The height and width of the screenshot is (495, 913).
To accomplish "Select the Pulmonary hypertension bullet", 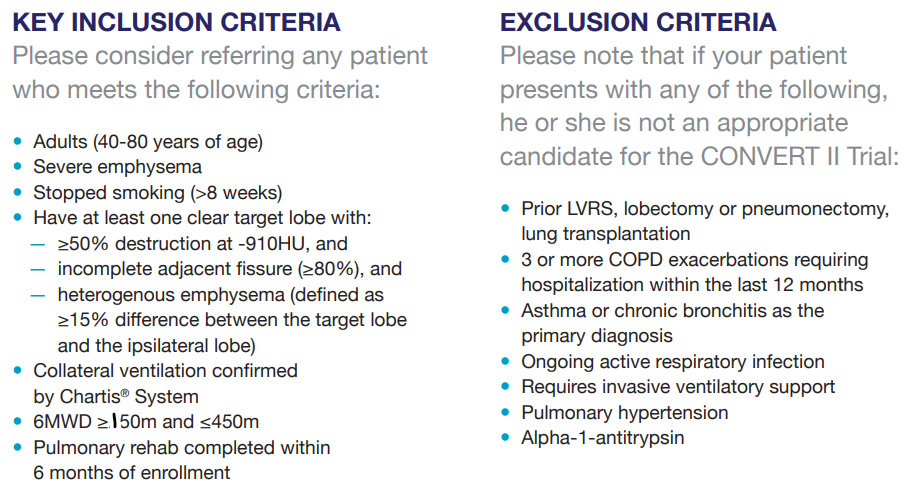I will click(x=624, y=412).
